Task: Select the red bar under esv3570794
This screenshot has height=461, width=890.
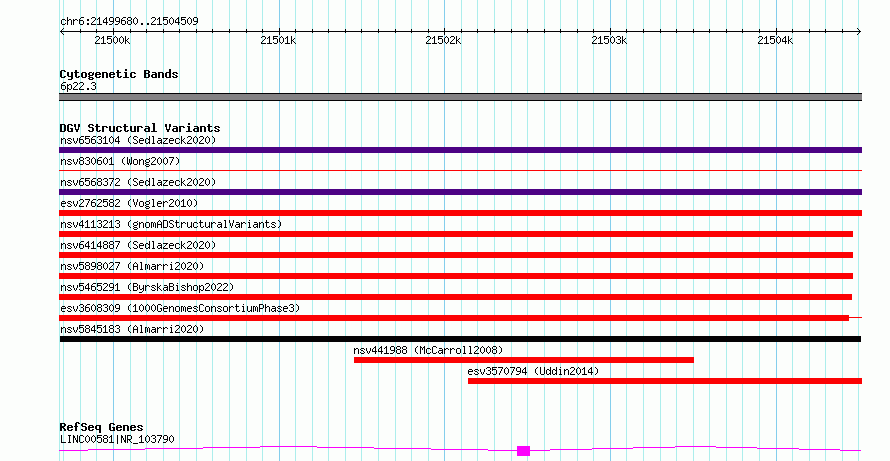Action: click(665, 381)
